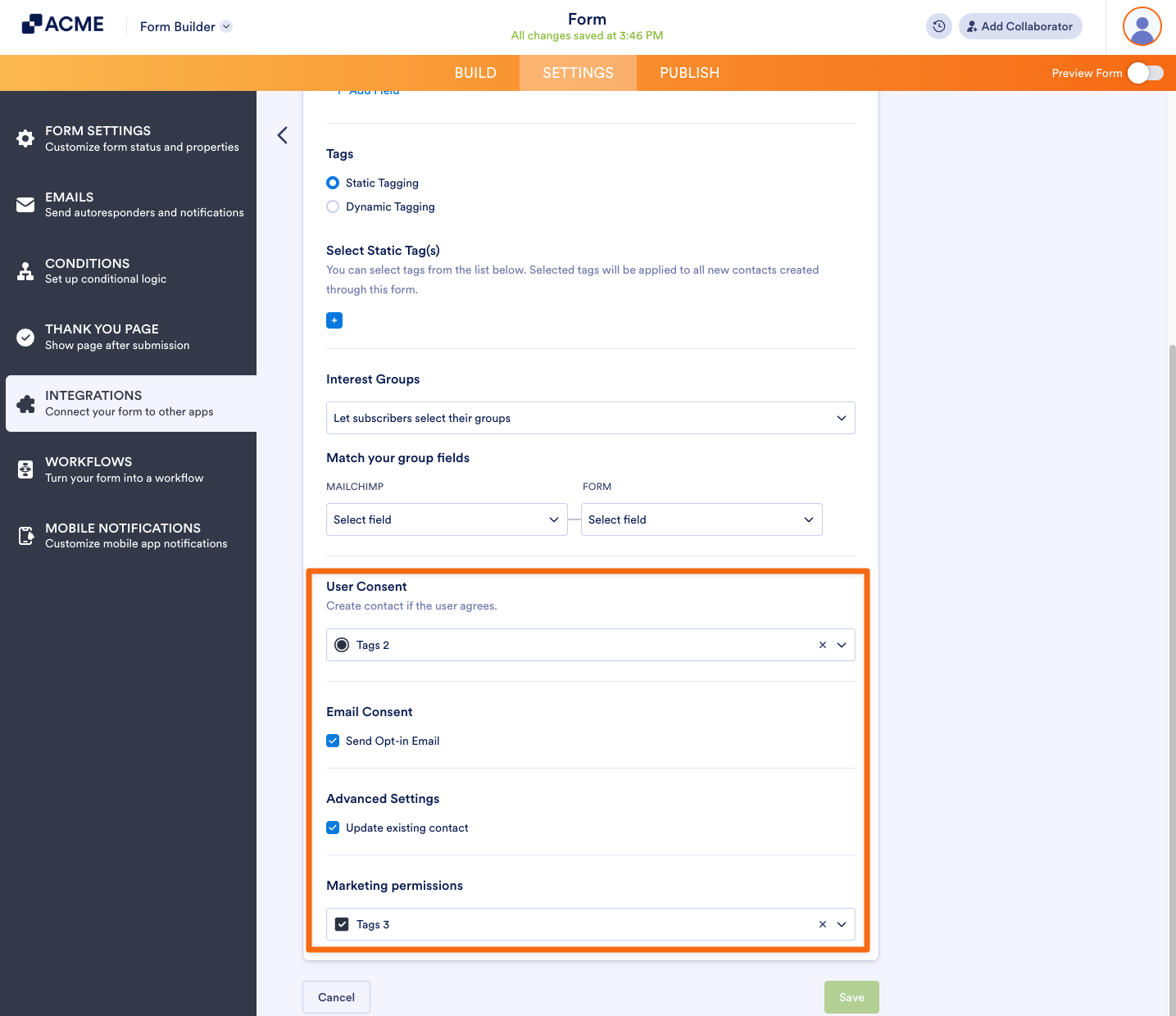1176x1016 pixels.
Task: Open Thank You Page via checkmark icon
Action: pyautogui.click(x=25, y=336)
